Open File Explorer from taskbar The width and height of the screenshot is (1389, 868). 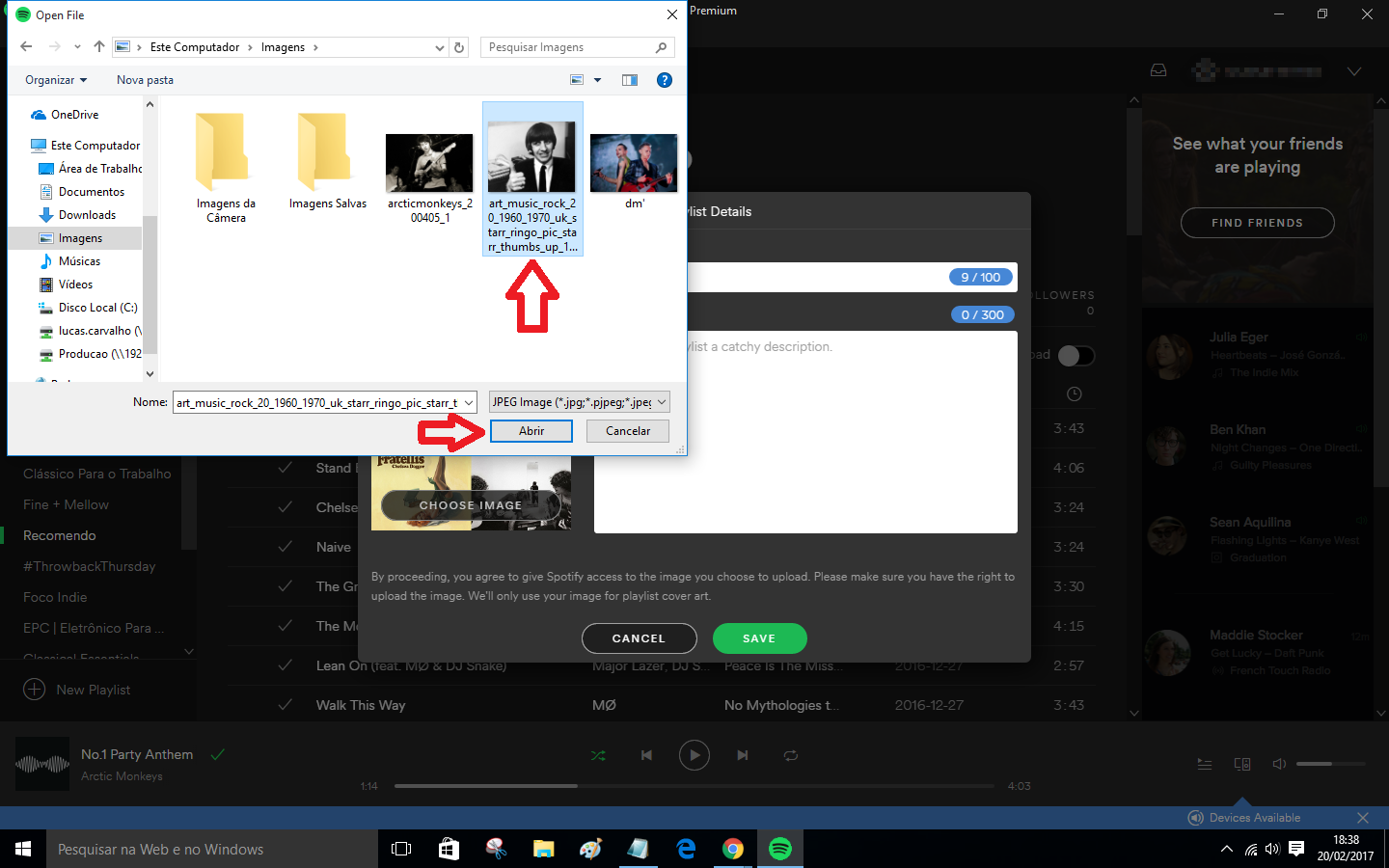pos(543,849)
